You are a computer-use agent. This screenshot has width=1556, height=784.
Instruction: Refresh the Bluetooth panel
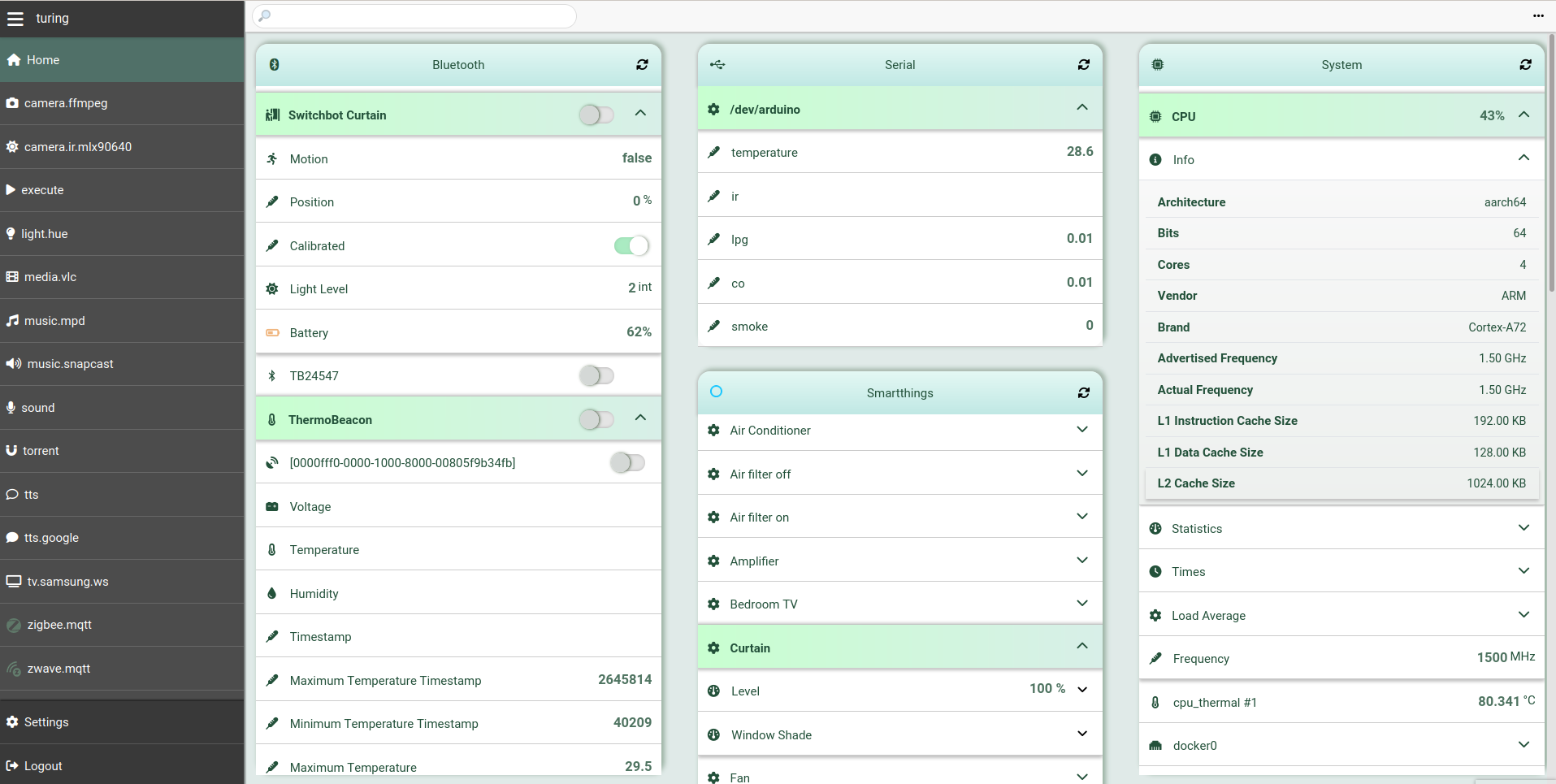pyautogui.click(x=643, y=65)
